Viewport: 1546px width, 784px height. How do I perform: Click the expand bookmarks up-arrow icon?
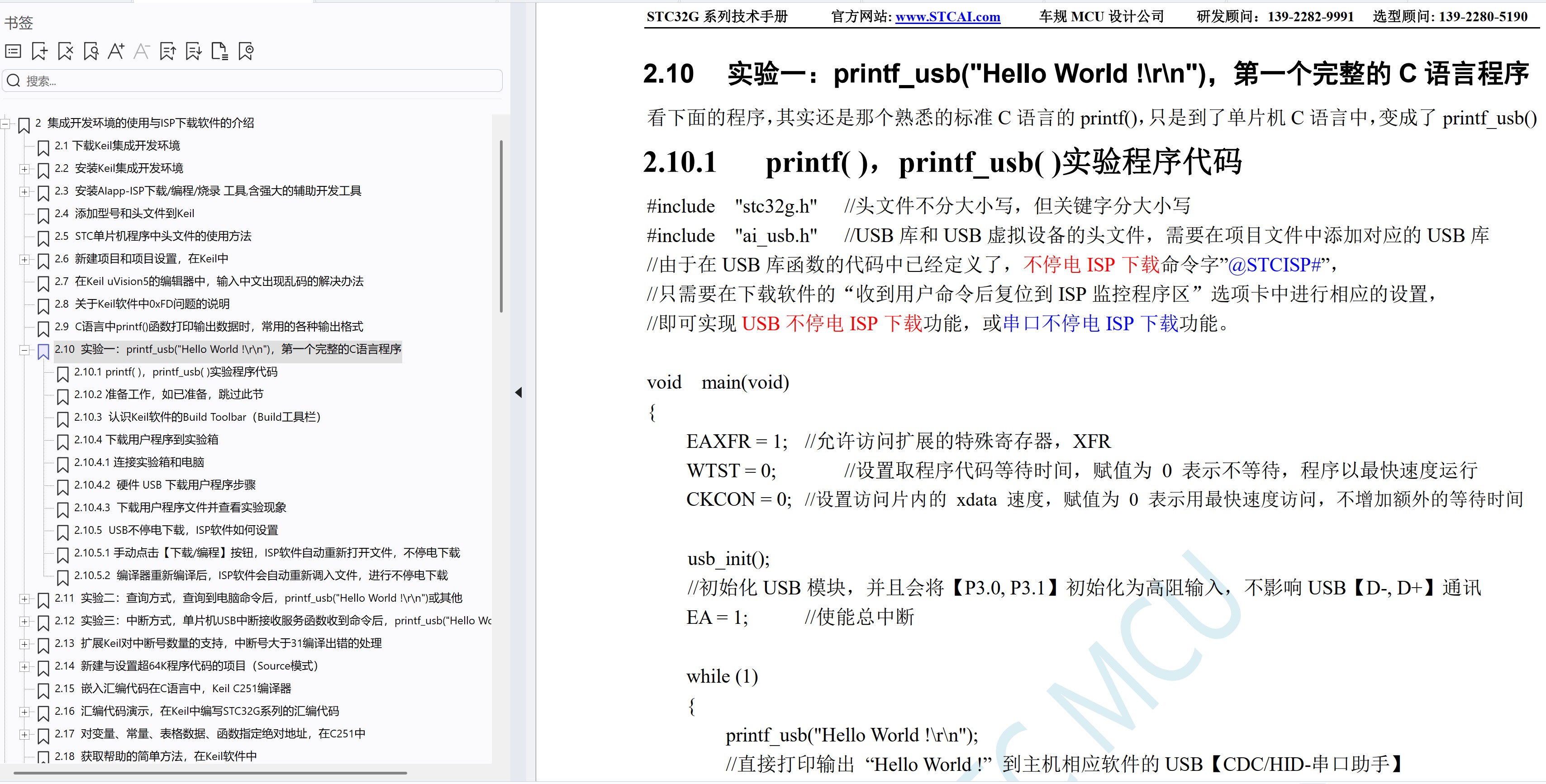point(168,52)
